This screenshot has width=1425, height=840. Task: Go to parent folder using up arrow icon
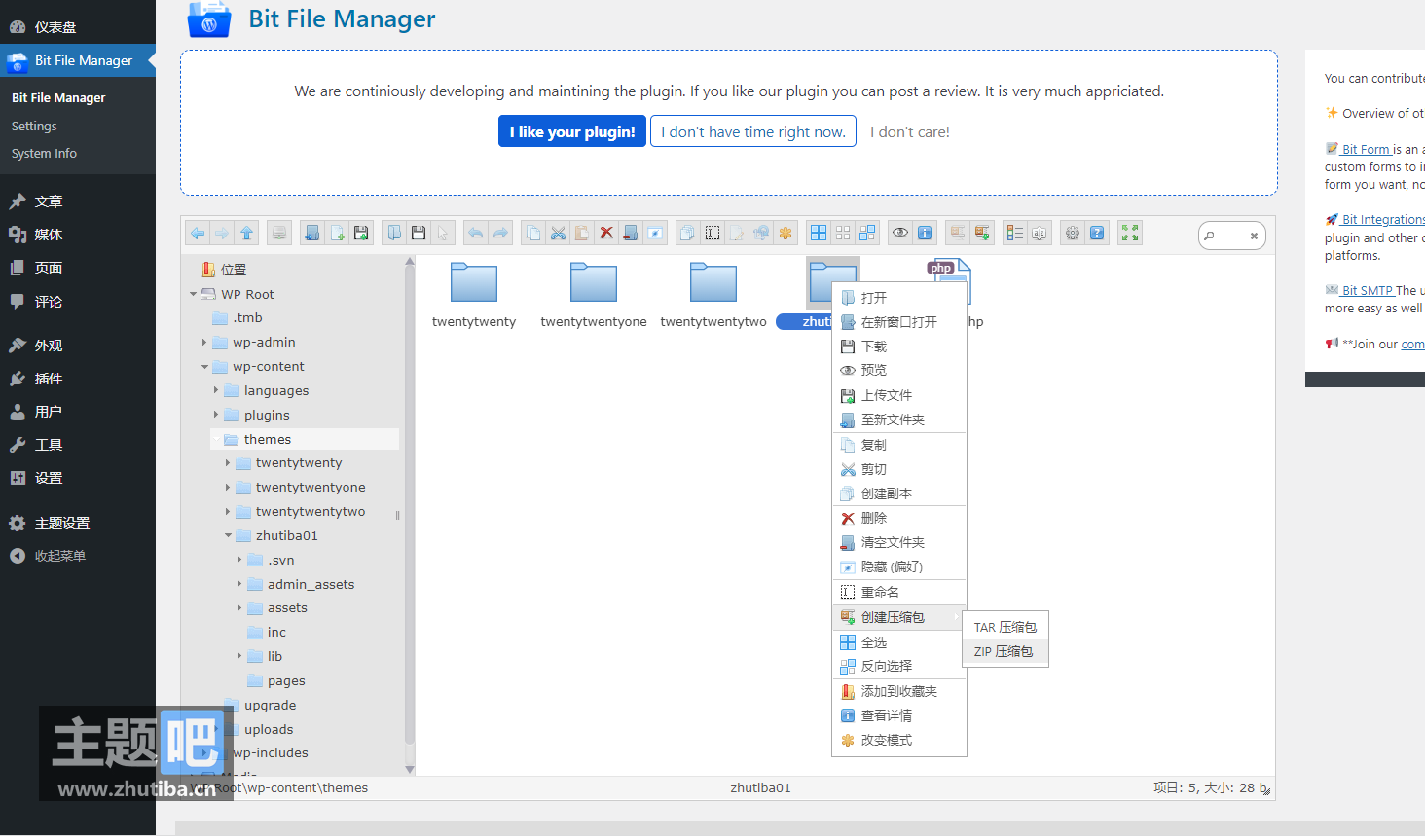246,233
